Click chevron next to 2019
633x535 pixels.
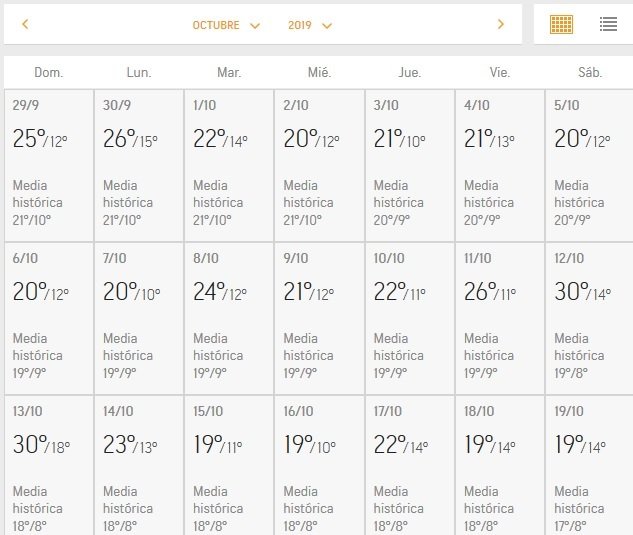(327, 26)
